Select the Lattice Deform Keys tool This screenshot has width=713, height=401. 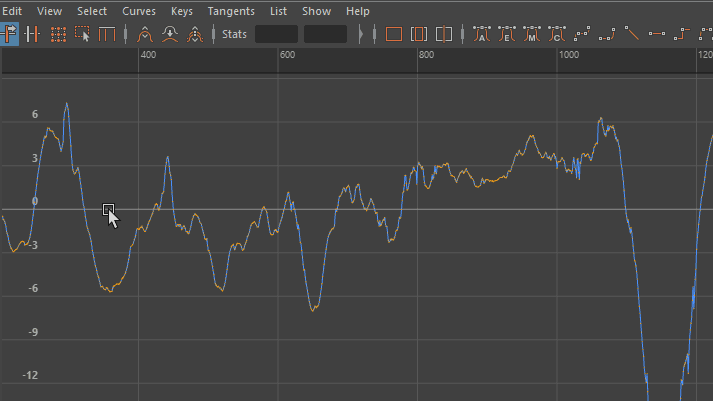(x=59, y=34)
